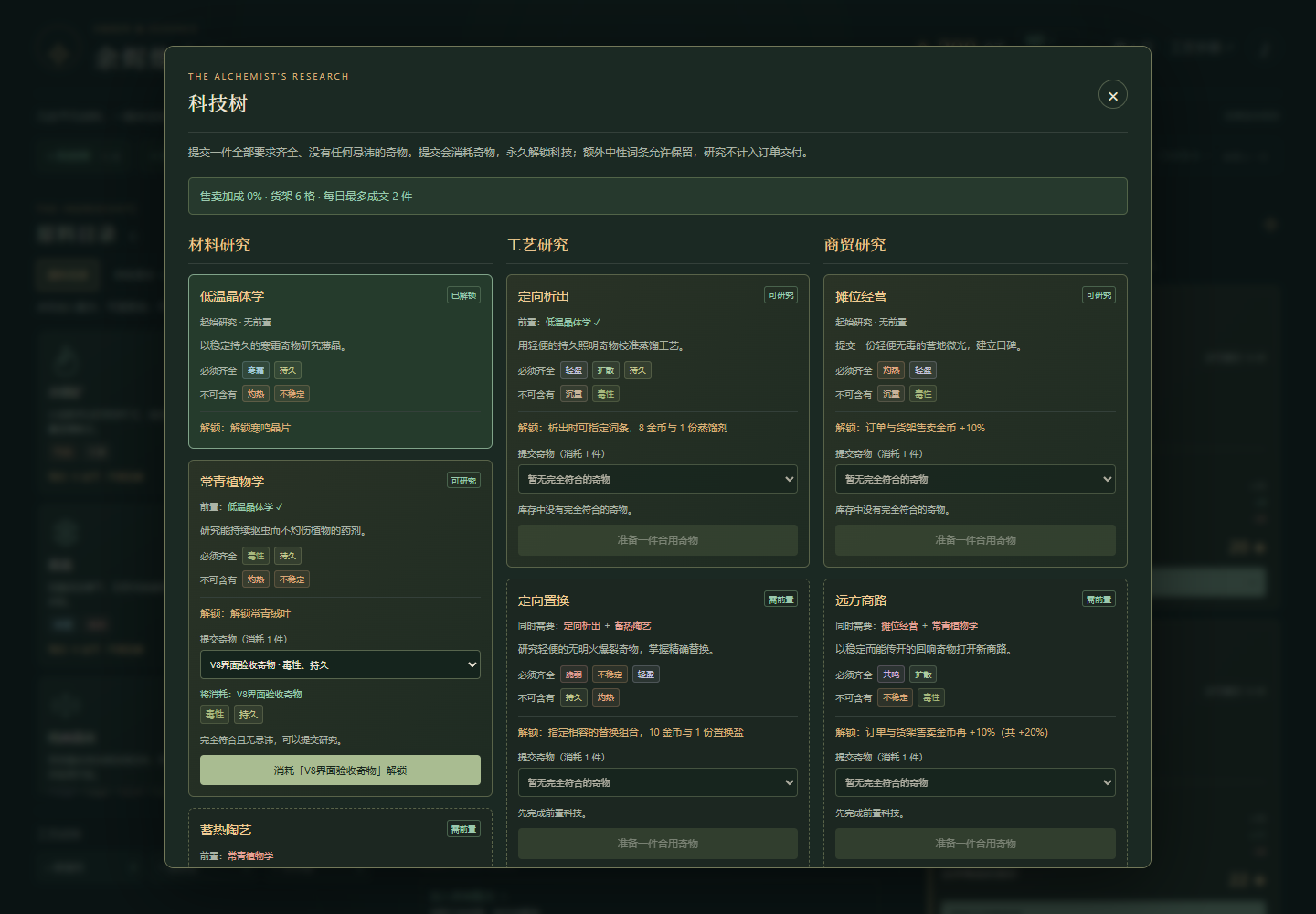Expand the 定向置换 提交奇物 dropdown
Screen dimensions: 1316x914
[x=657, y=782]
